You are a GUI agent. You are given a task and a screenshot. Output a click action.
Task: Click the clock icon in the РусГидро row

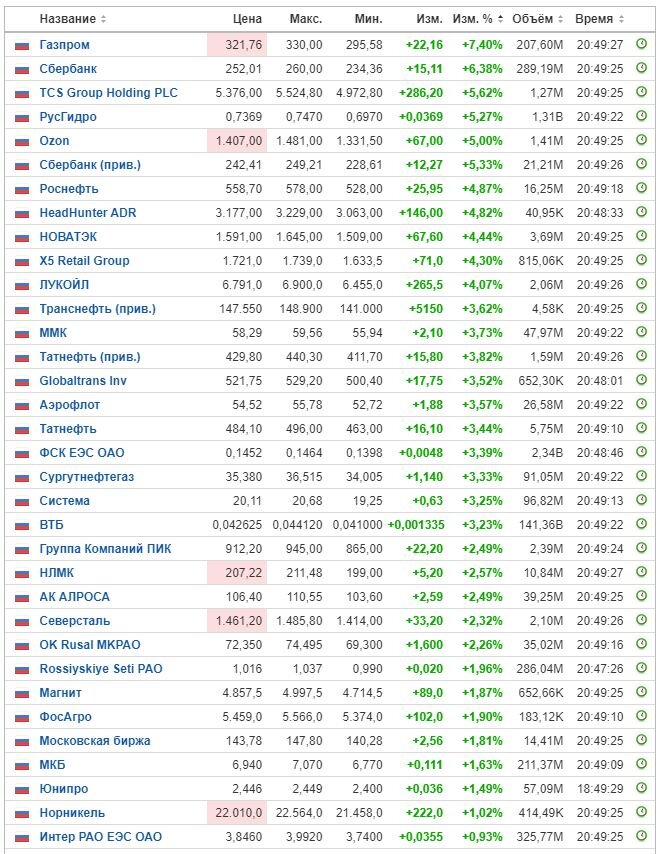641,115
